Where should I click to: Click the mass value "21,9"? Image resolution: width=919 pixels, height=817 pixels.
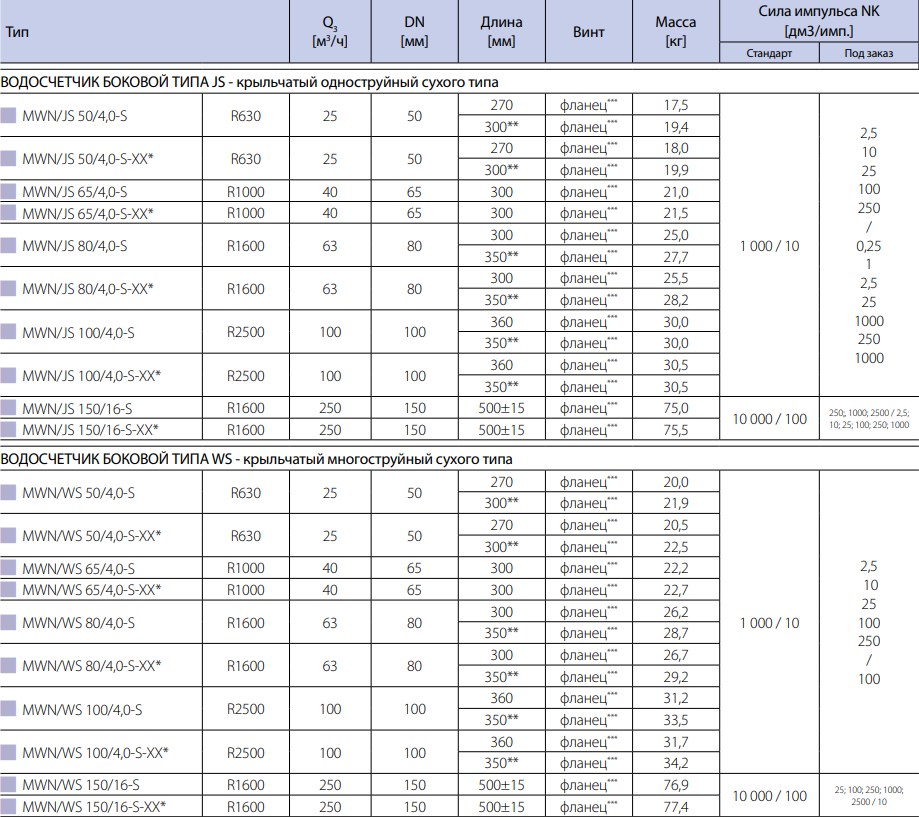pyautogui.click(x=676, y=503)
